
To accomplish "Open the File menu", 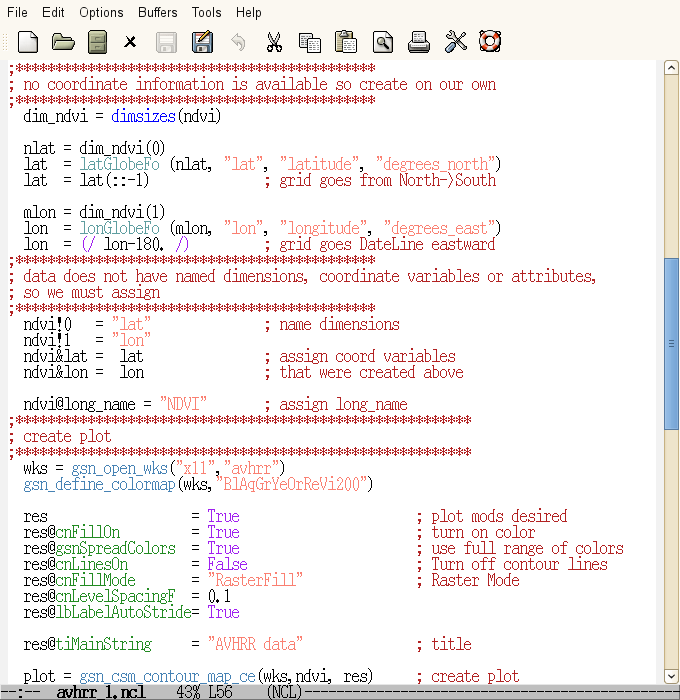I will click(17, 12).
